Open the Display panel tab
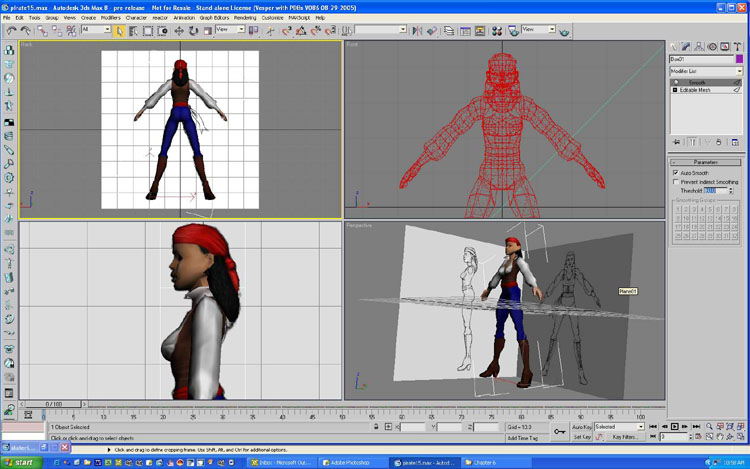Screen dimensions: 750x469 coord(725,46)
